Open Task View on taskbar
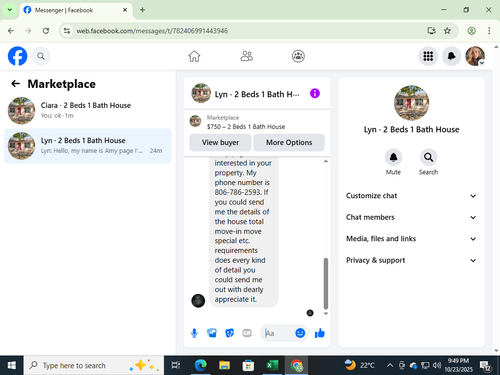 (176, 366)
